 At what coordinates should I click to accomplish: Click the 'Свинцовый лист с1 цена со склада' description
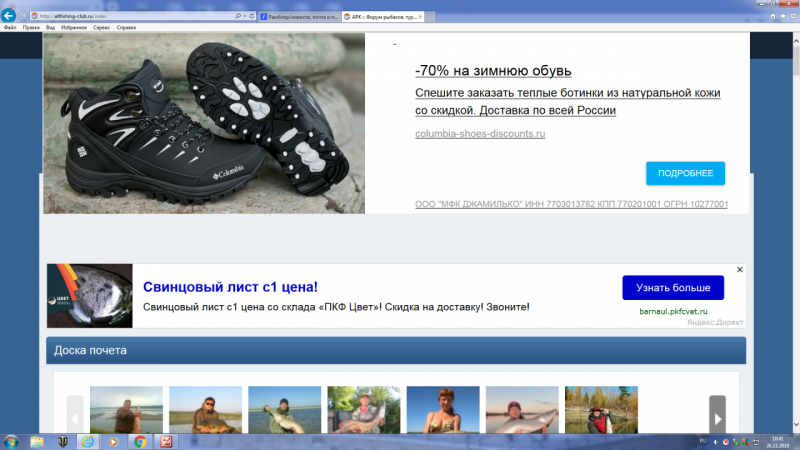pos(336,307)
